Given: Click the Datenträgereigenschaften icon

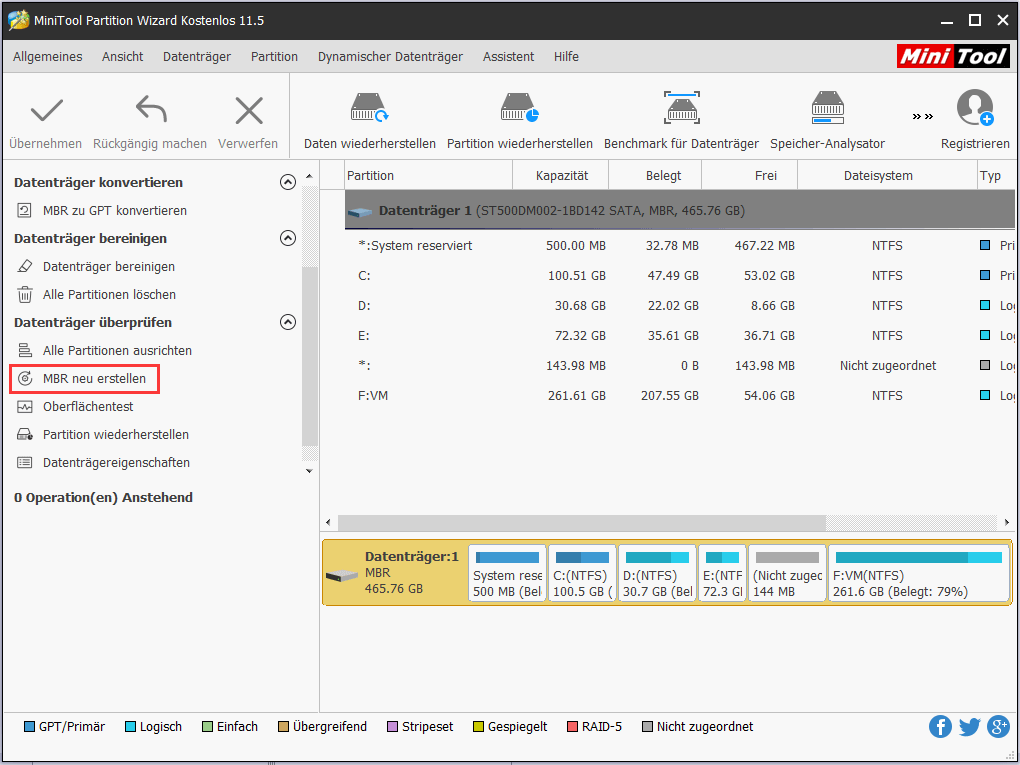Looking at the screenshot, I should pos(25,462).
